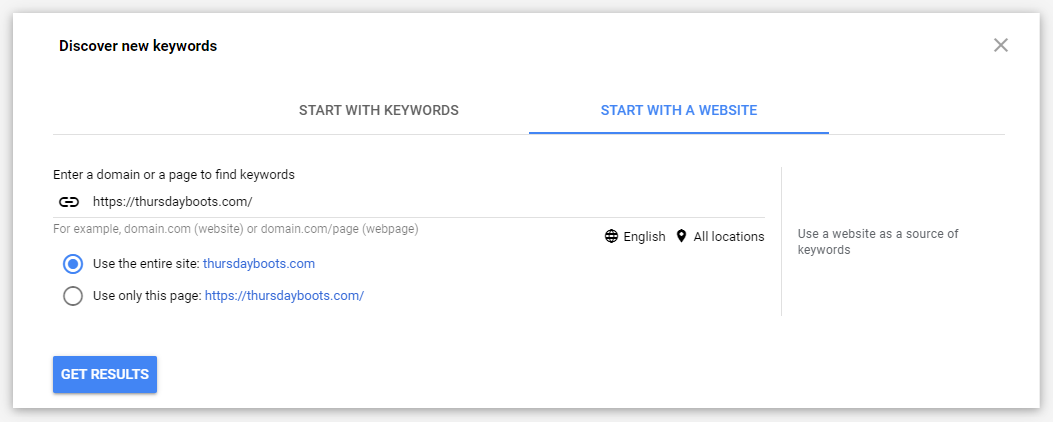The image size is (1053, 422).
Task: Click the Enter a domain field label
Action: point(174,175)
